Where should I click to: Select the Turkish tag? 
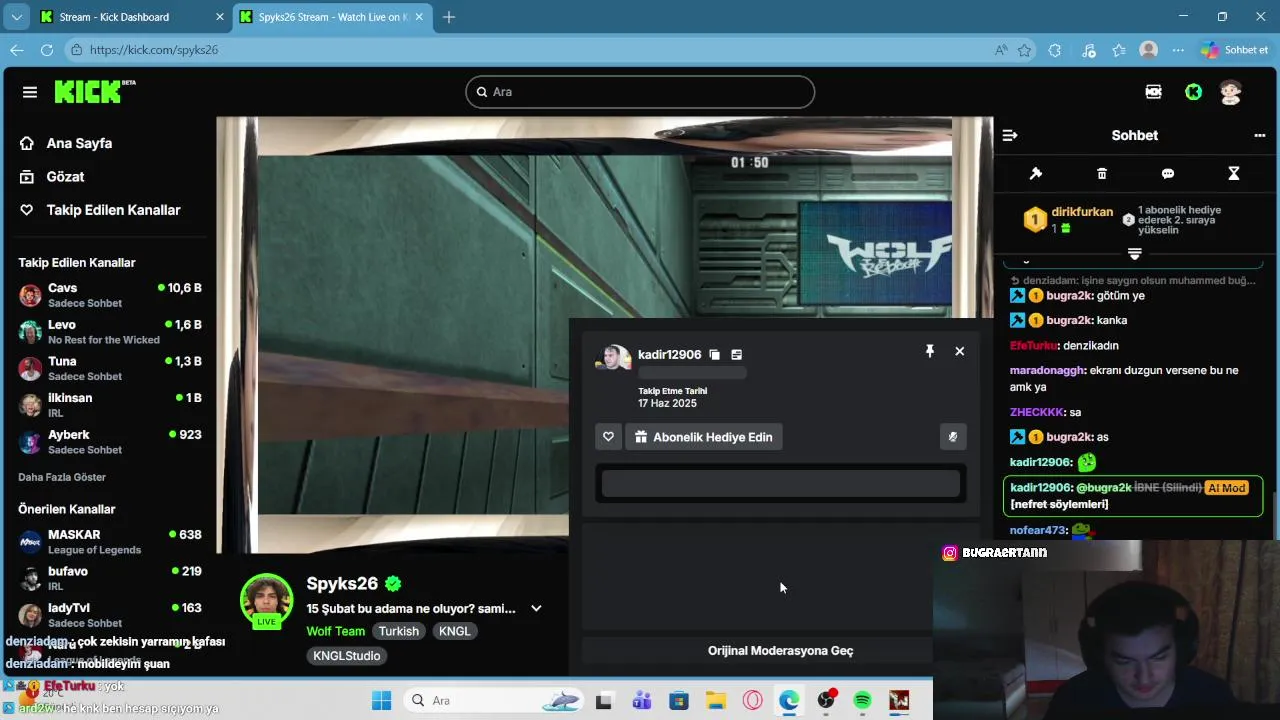(399, 631)
